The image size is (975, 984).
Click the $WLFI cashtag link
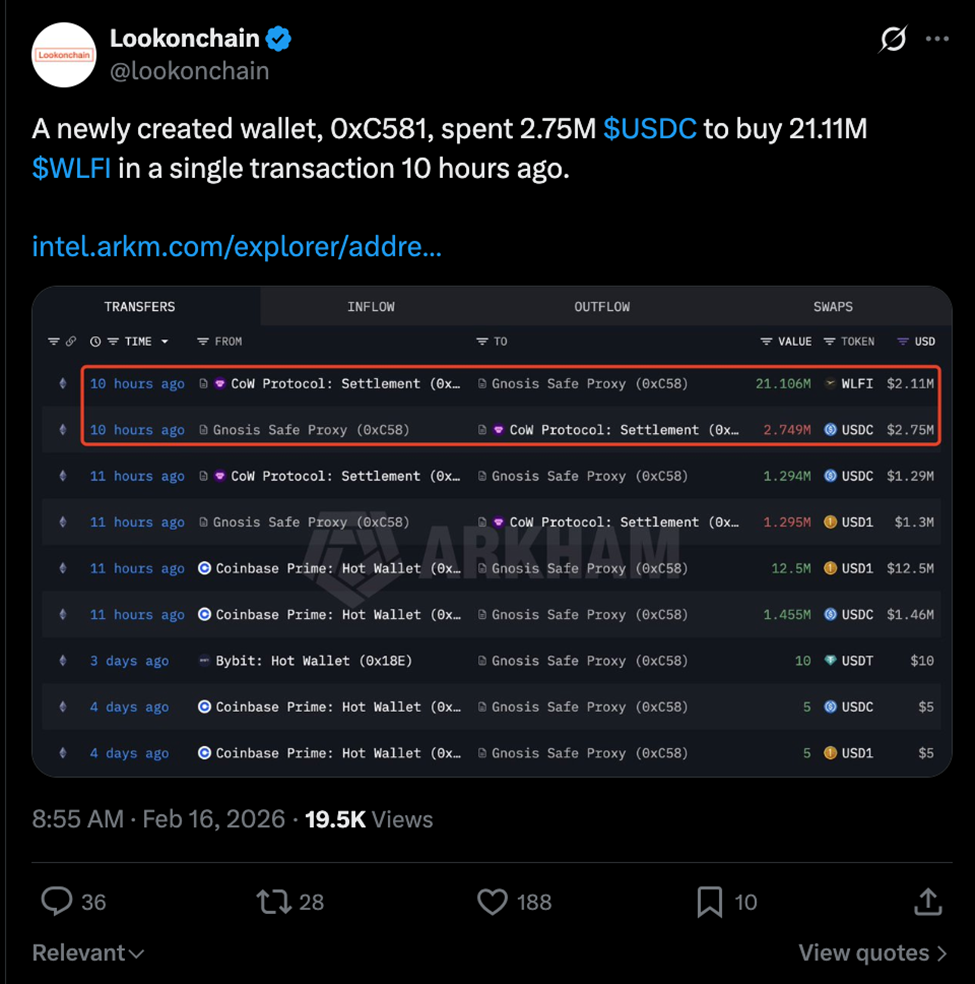pyautogui.click(x=71, y=168)
